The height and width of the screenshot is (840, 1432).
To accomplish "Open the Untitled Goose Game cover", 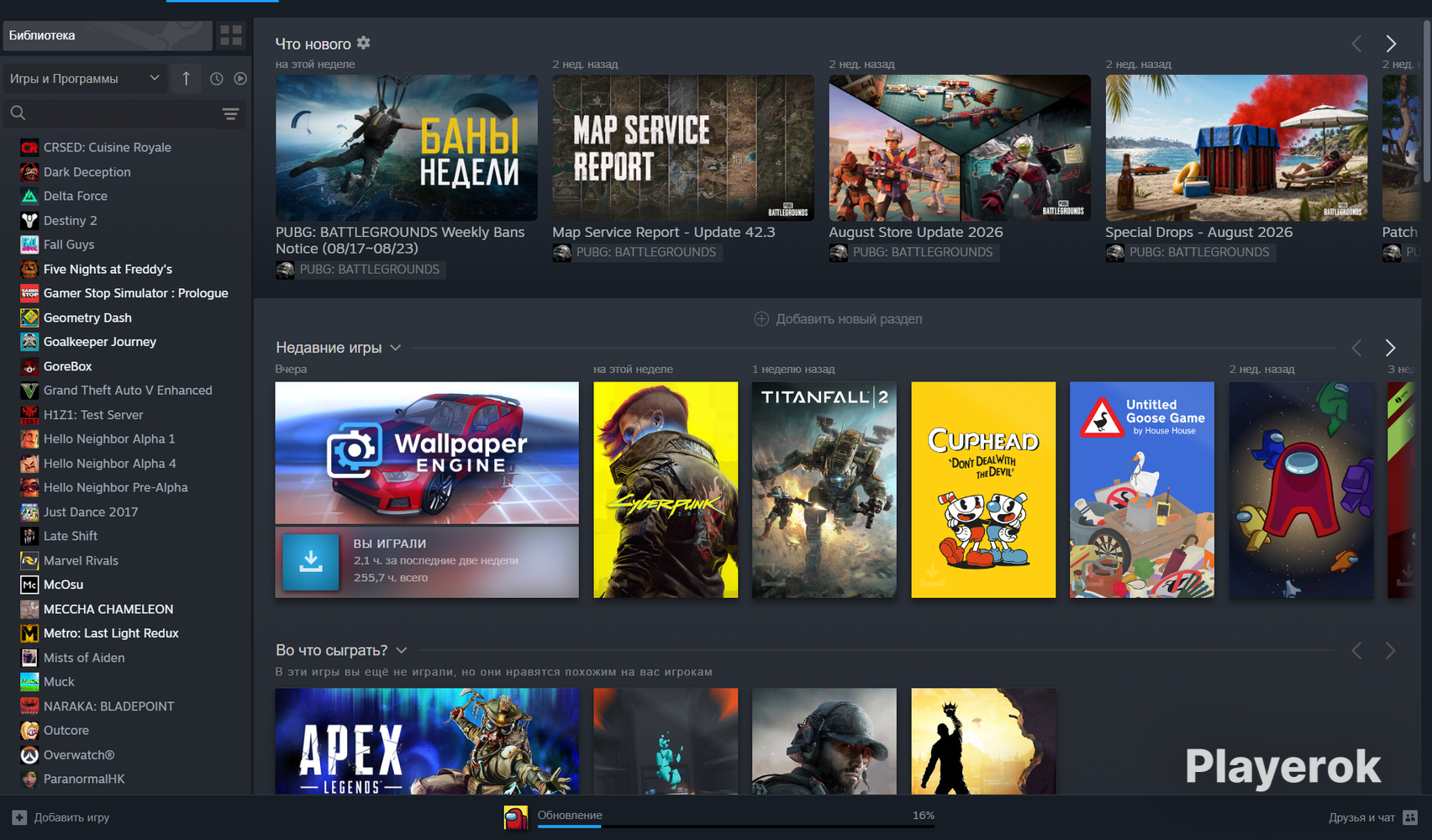I will point(1142,490).
